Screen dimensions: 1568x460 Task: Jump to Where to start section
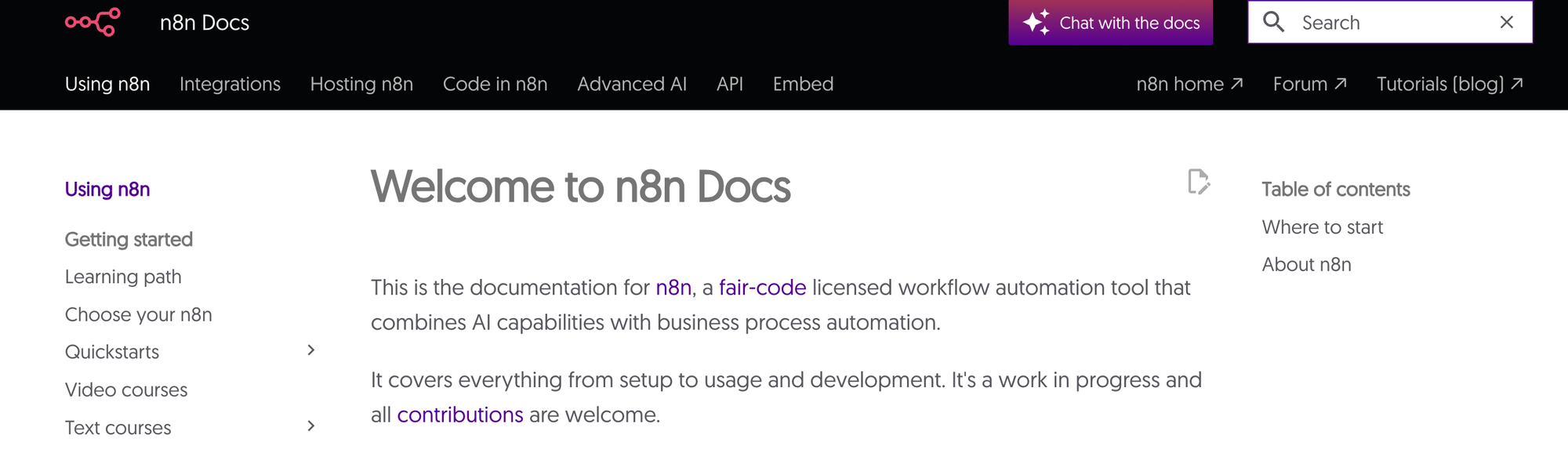click(x=1322, y=227)
